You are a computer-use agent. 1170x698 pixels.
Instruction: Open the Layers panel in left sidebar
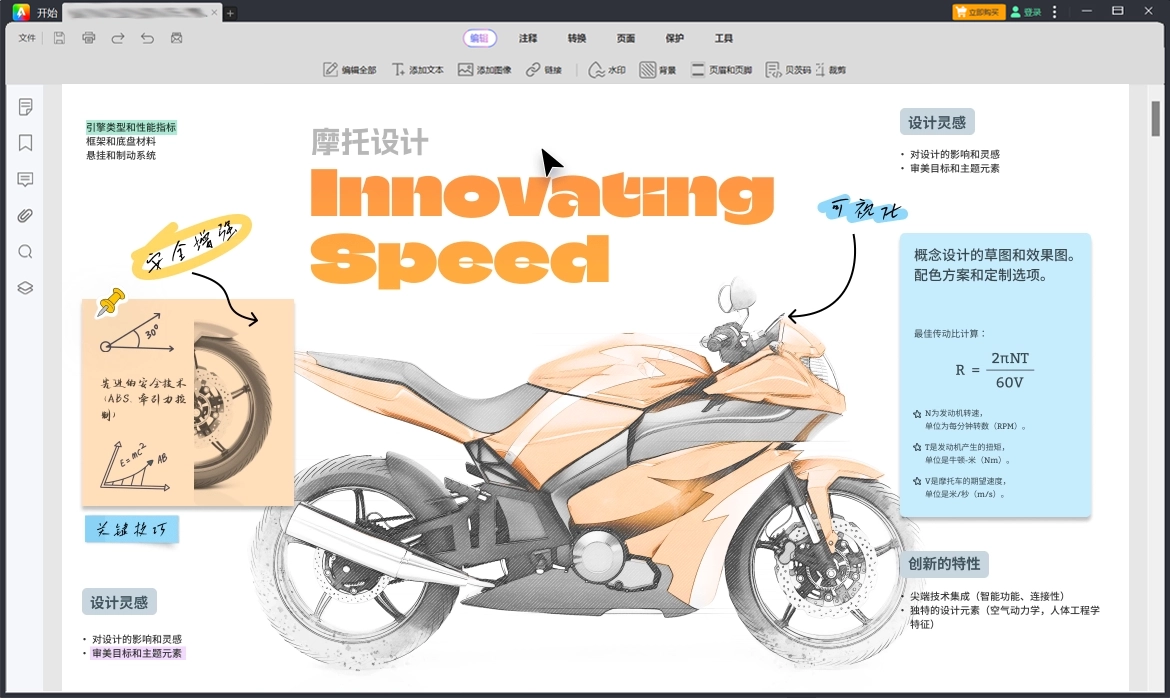click(x=25, y=287)
